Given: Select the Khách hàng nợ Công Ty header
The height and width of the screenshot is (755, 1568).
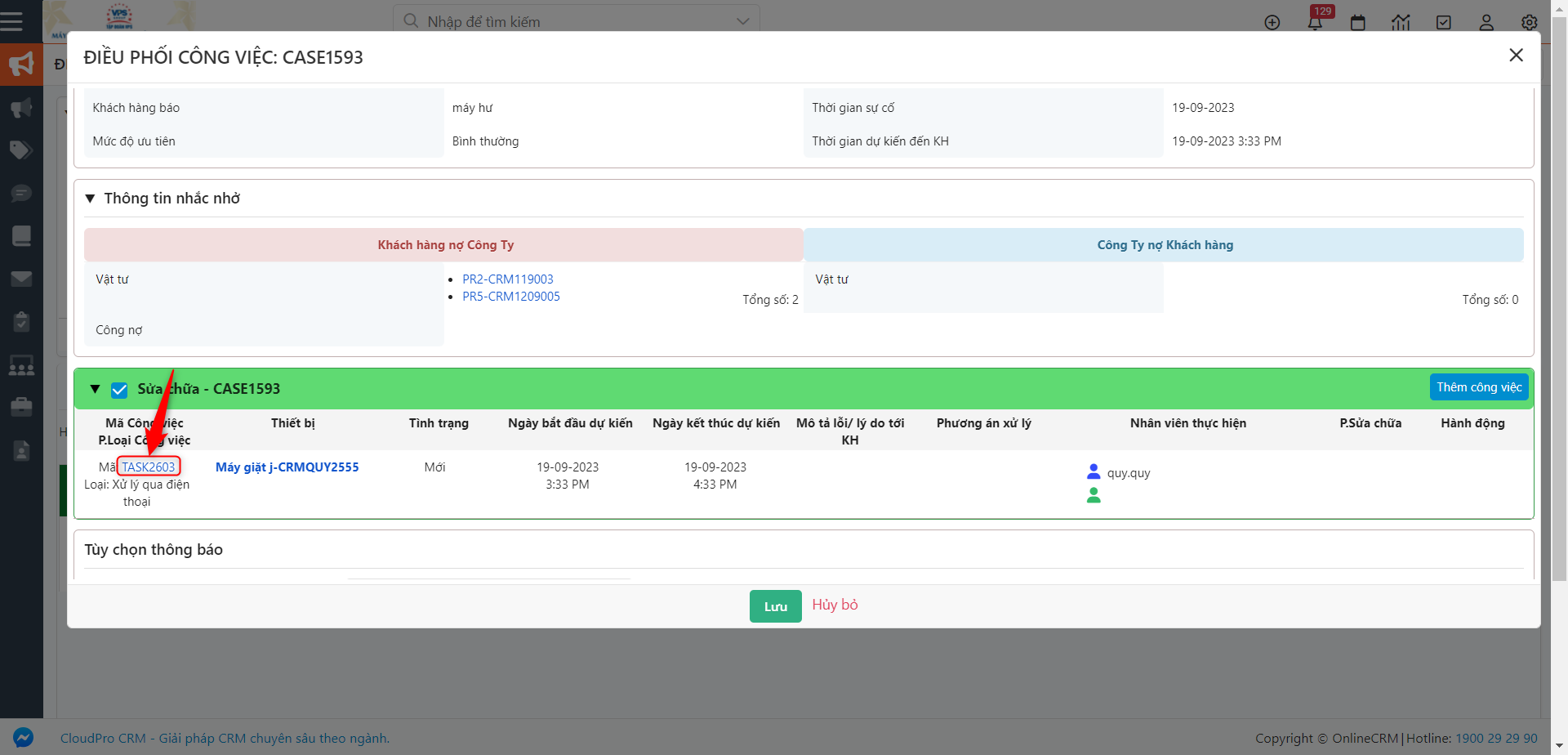Looking at the screenshot, I should (x=444, y=245).
